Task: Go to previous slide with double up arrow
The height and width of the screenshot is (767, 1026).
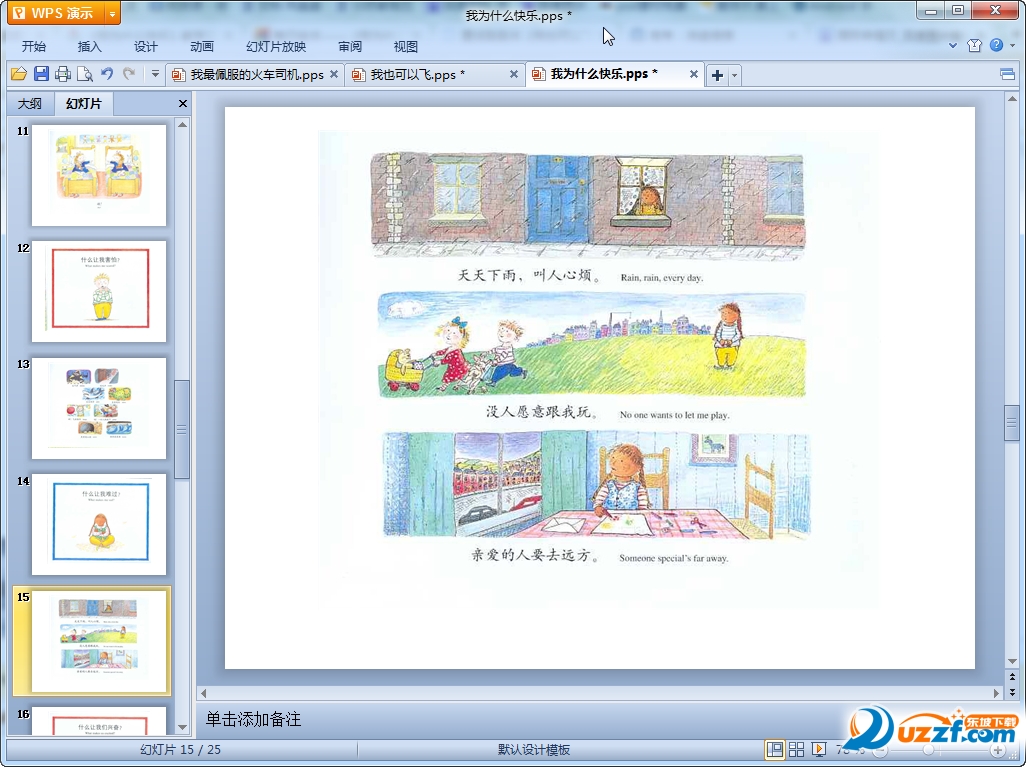Action: (x=1012, y=677)
